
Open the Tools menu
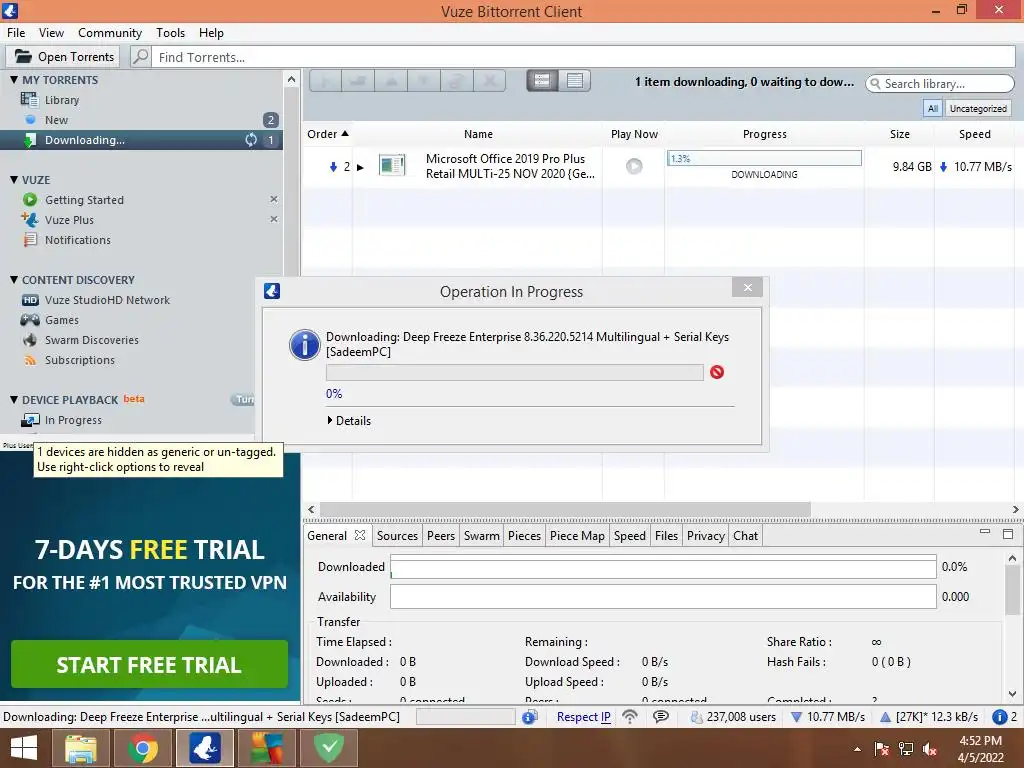(x=170, y=33)
